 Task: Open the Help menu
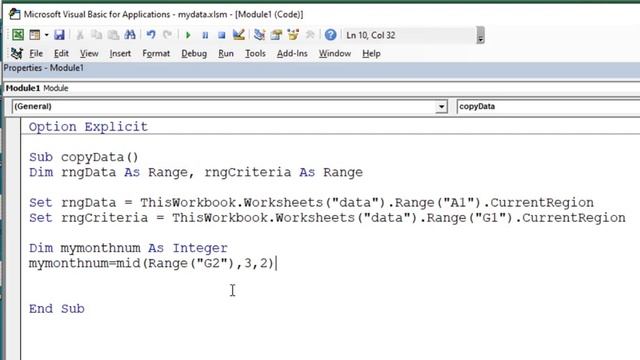[371, 53]
